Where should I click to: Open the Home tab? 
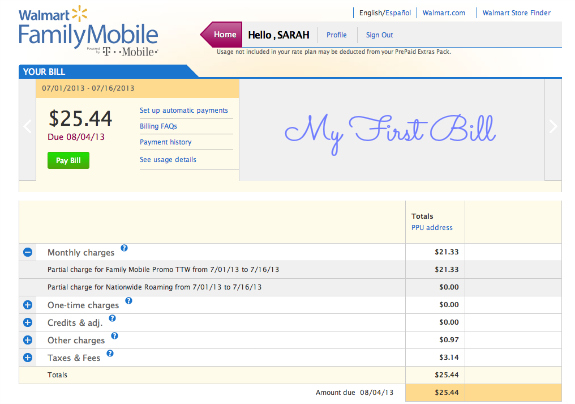coord(221,34)
